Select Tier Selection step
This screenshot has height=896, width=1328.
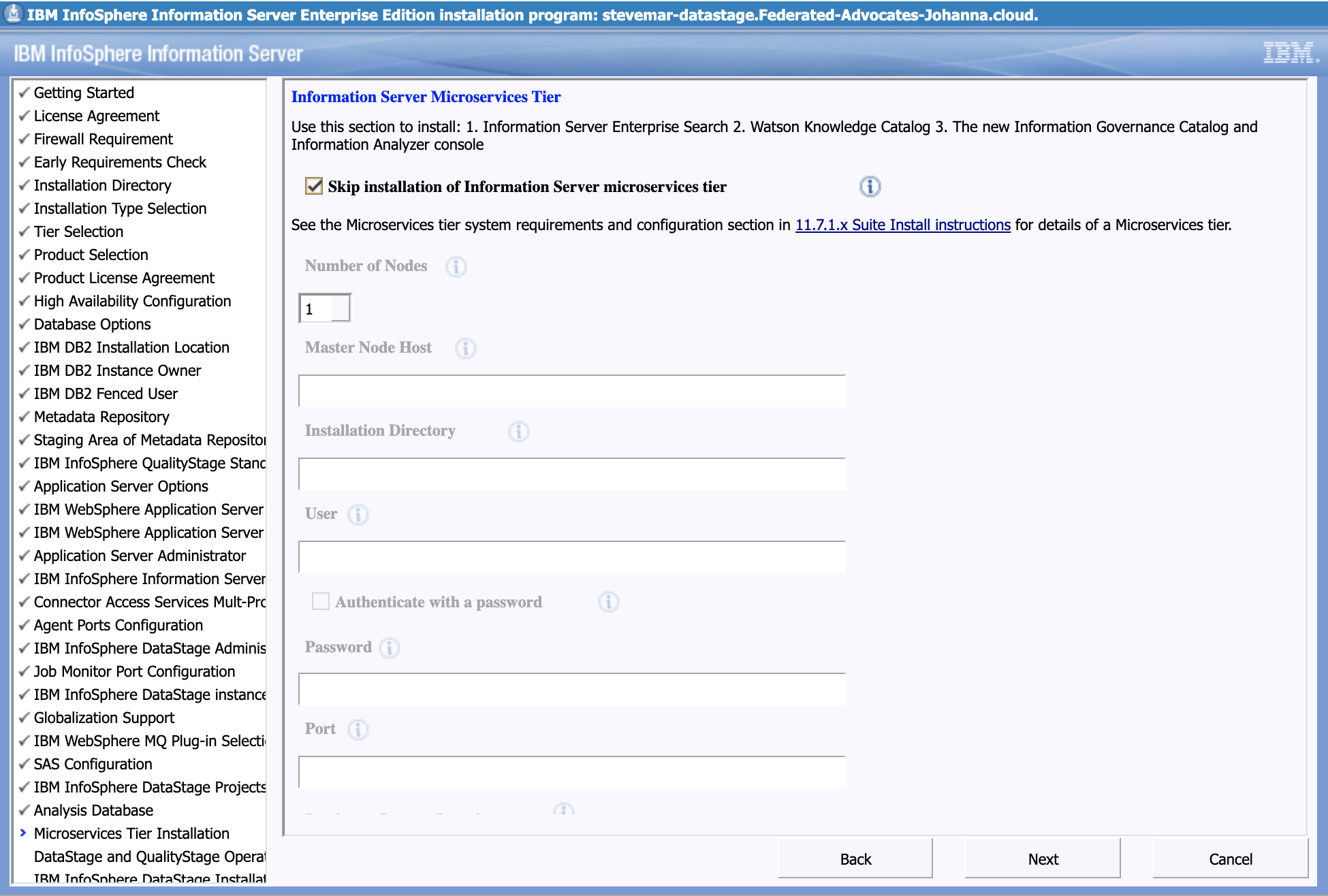(x=78, y=231)
